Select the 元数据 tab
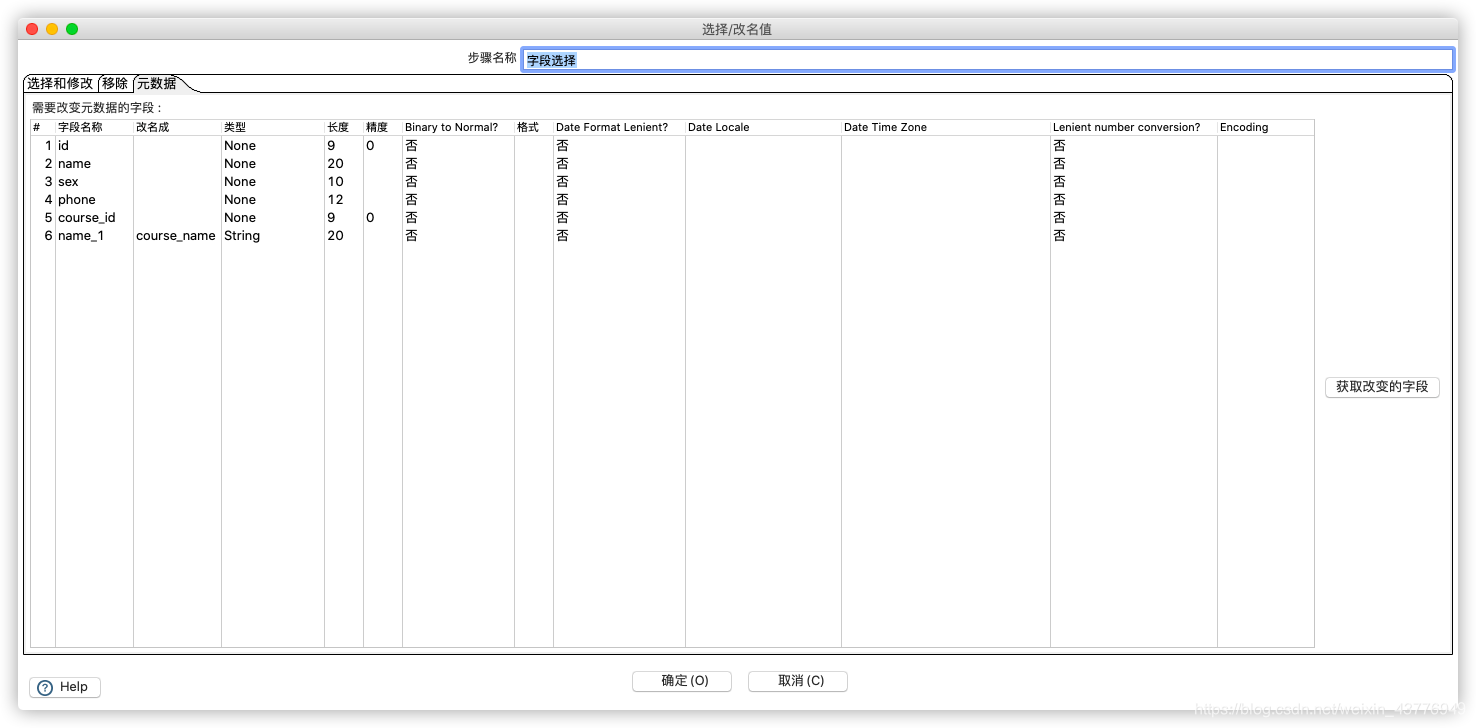1476x728 pixels. pos(157,84)
